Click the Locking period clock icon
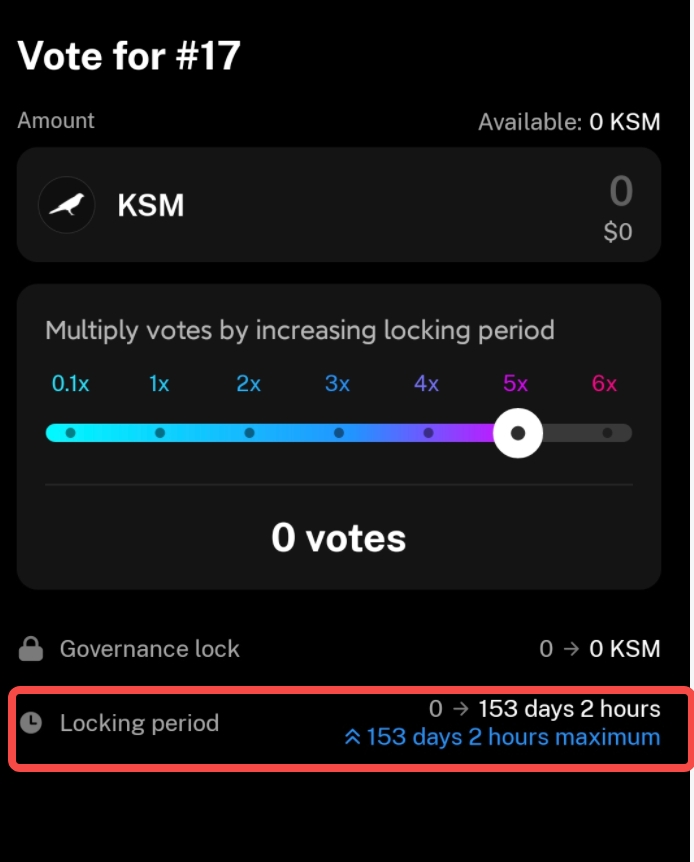This screenshot has width=694, height=862. point(31,723)
